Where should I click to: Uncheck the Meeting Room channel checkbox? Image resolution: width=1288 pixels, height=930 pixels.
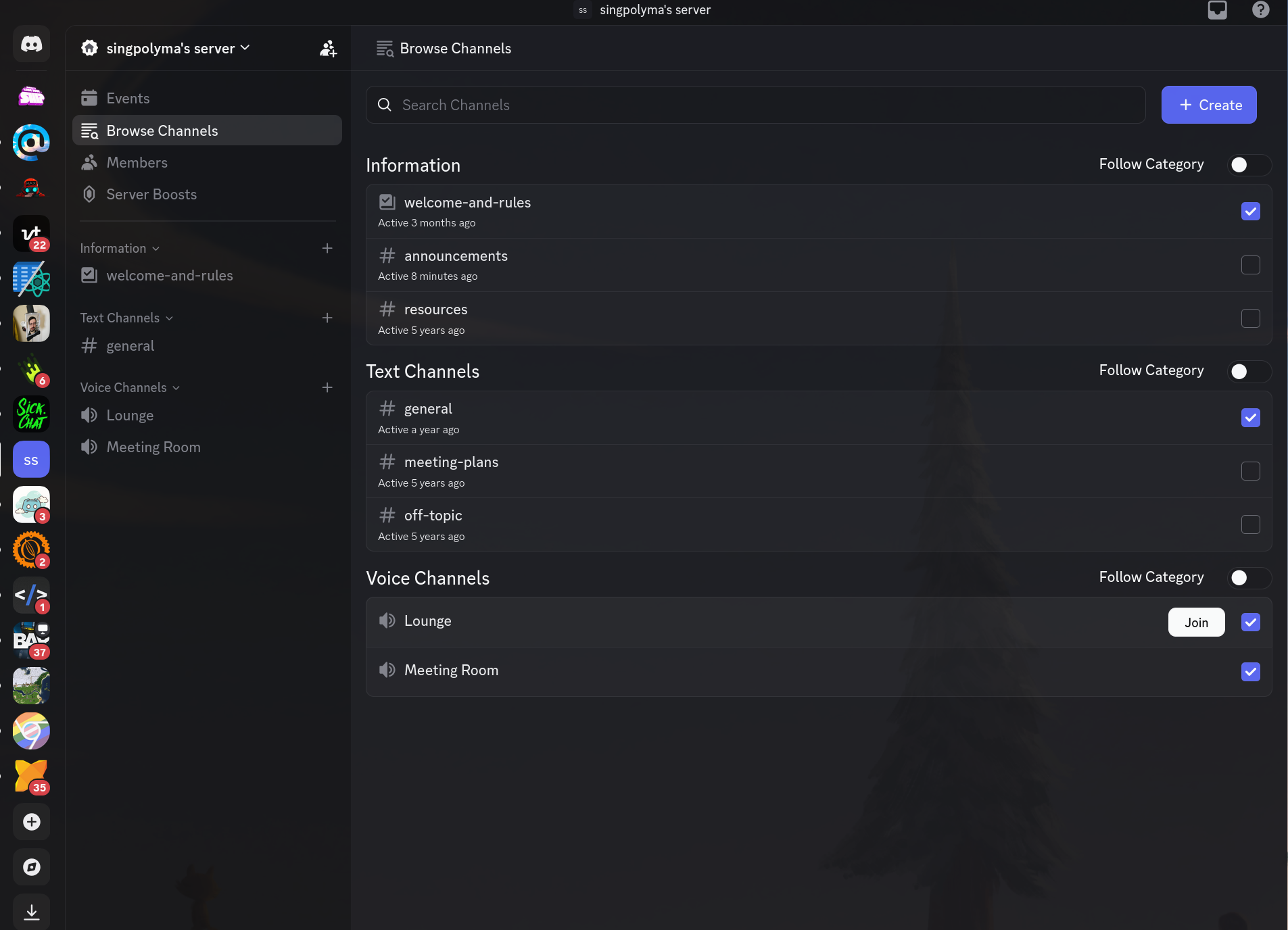tap(1250, 672)
